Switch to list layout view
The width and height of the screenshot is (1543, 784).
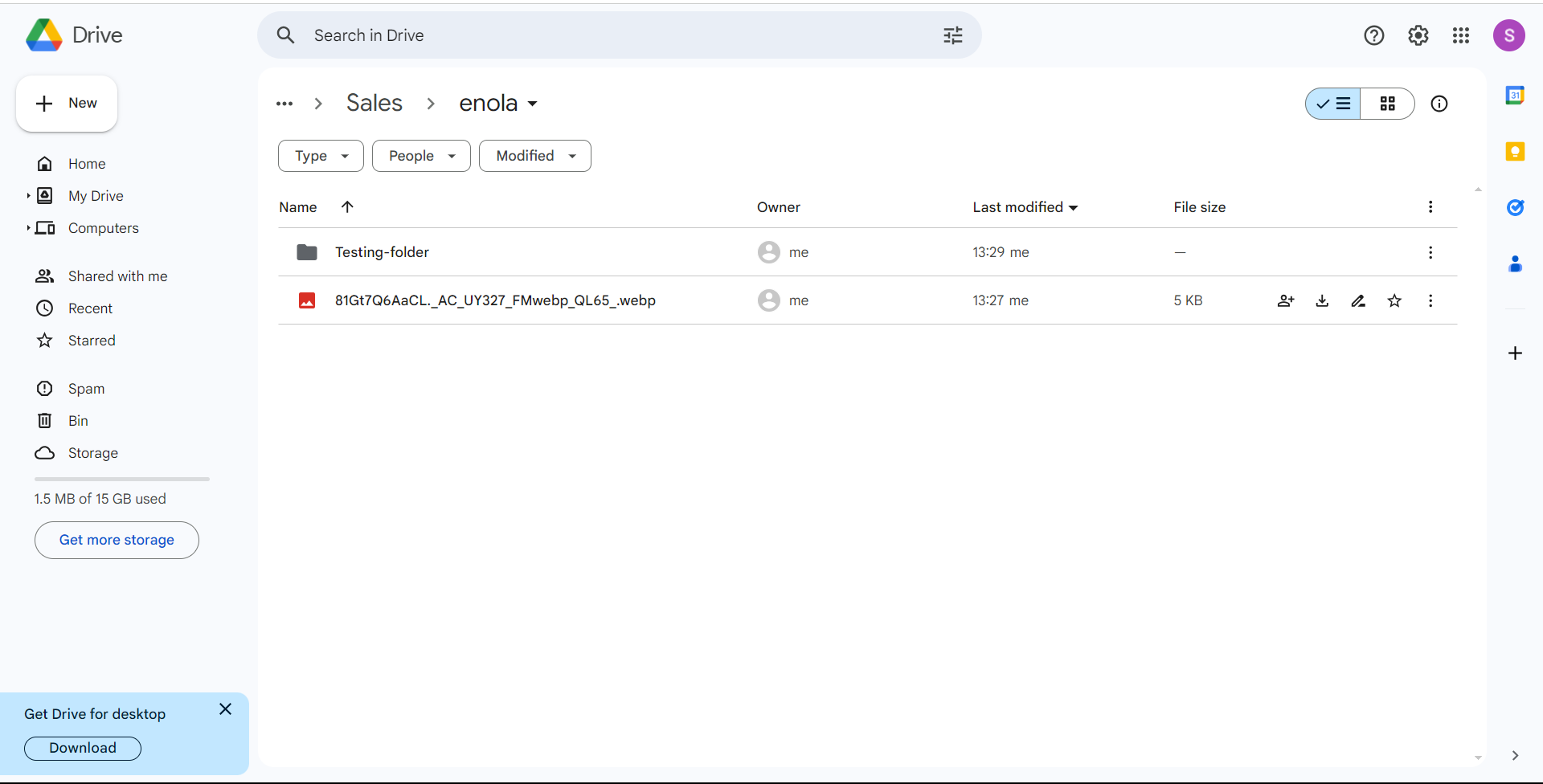pyautogui.click(x=1334, y=104)
